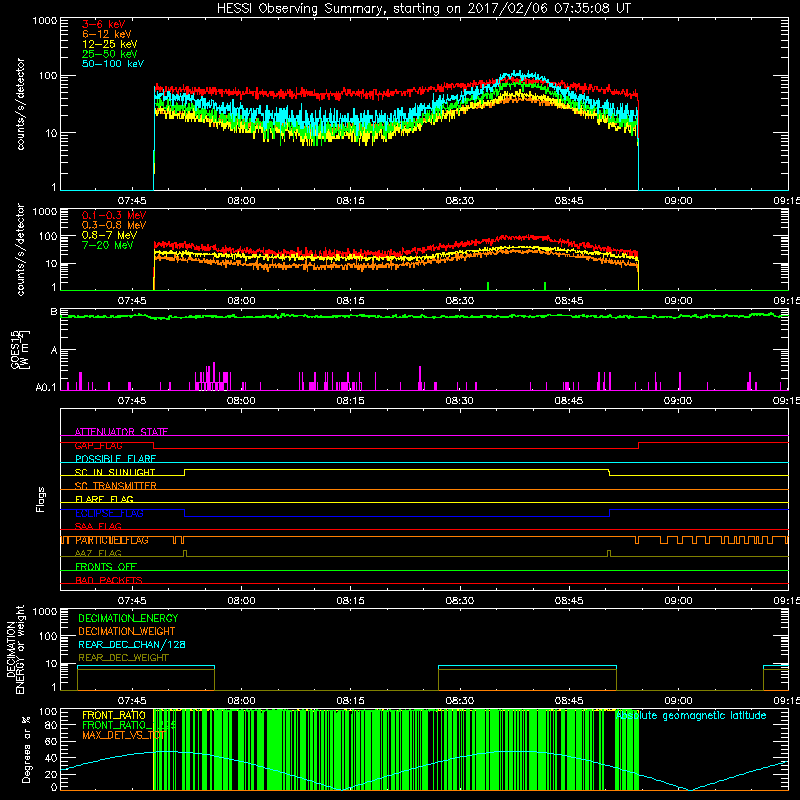Select the MAX_DET_VS_TOT legend label
Image resolution: width=800 pixels, height=800 pixels.
(x=123, y=735)
